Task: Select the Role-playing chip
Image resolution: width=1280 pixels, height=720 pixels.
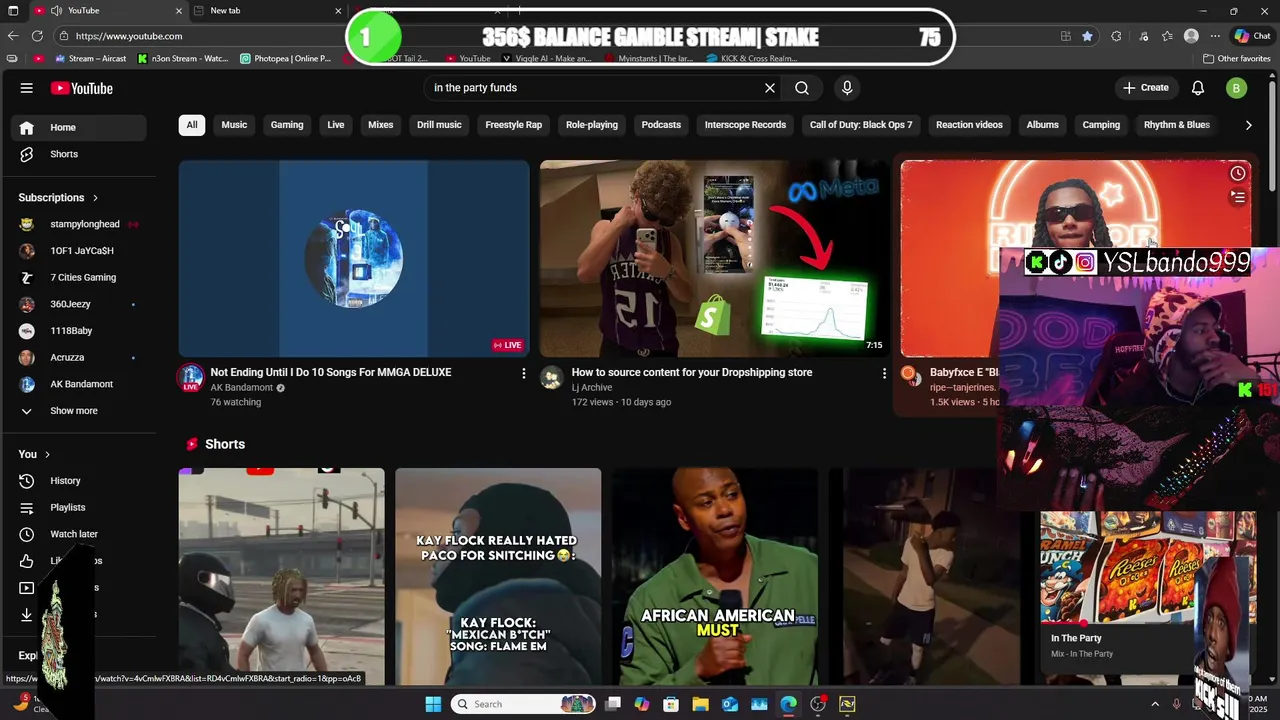Action: [x=592, y=125]
